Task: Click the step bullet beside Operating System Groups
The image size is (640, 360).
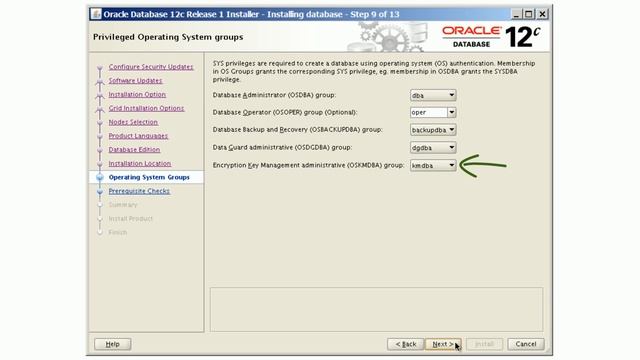Action: 100,177
